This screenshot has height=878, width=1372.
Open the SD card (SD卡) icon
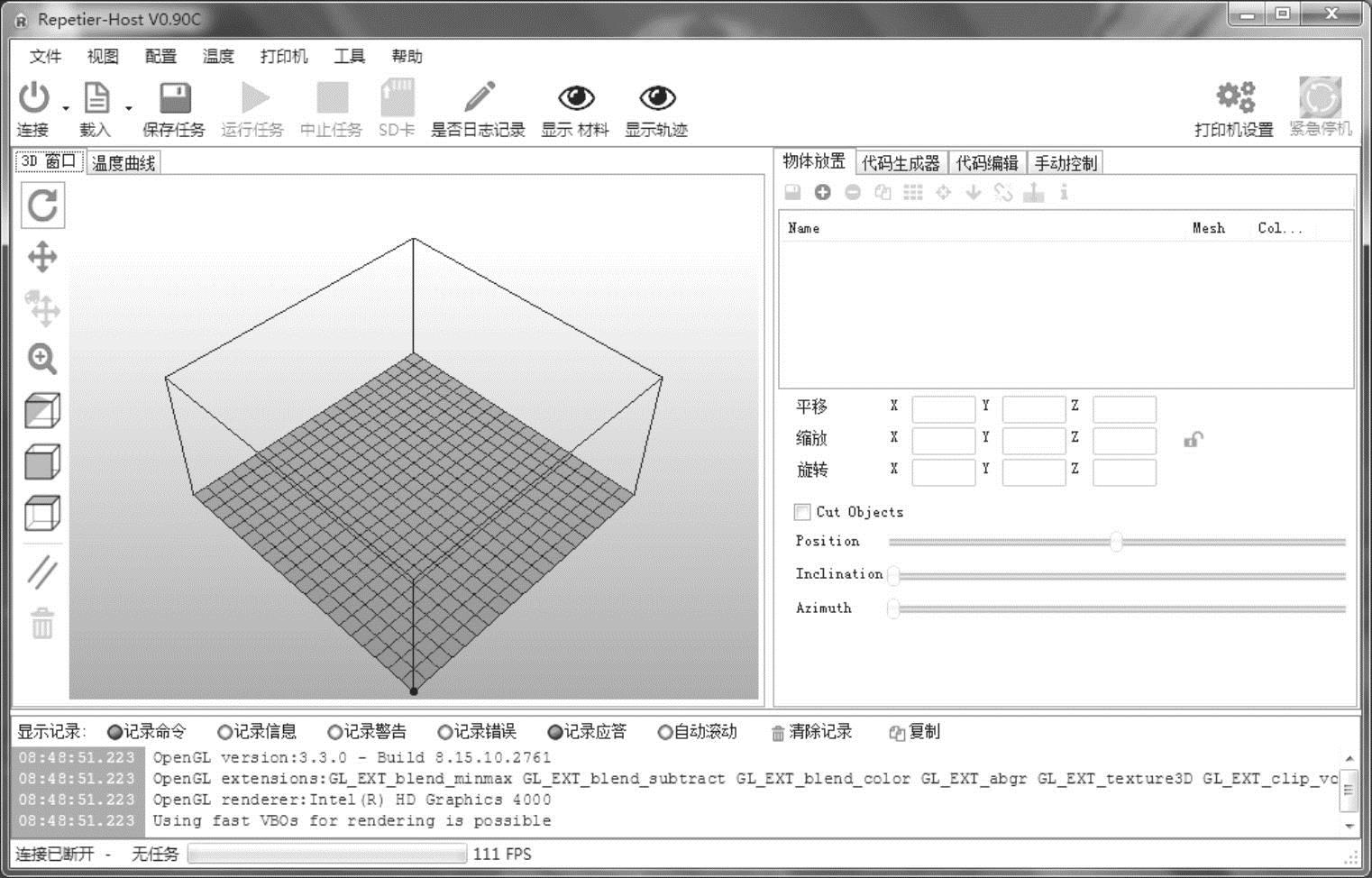(397, 97)
